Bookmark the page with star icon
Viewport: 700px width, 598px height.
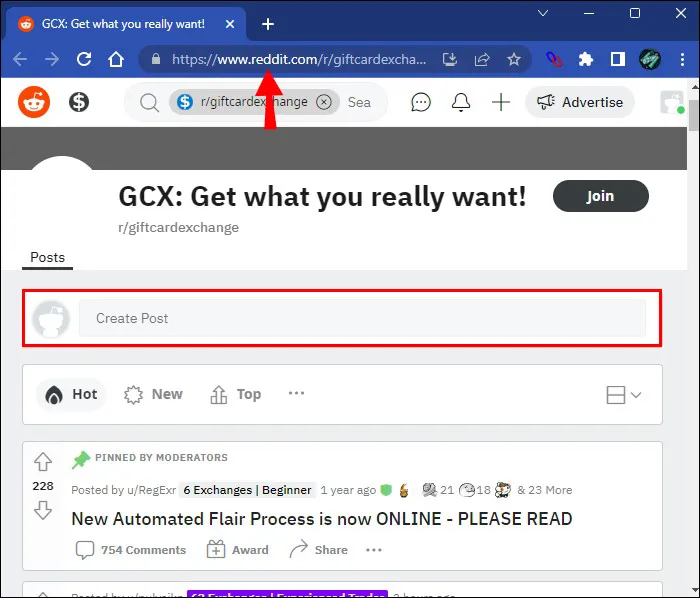(x=514, y=59)
